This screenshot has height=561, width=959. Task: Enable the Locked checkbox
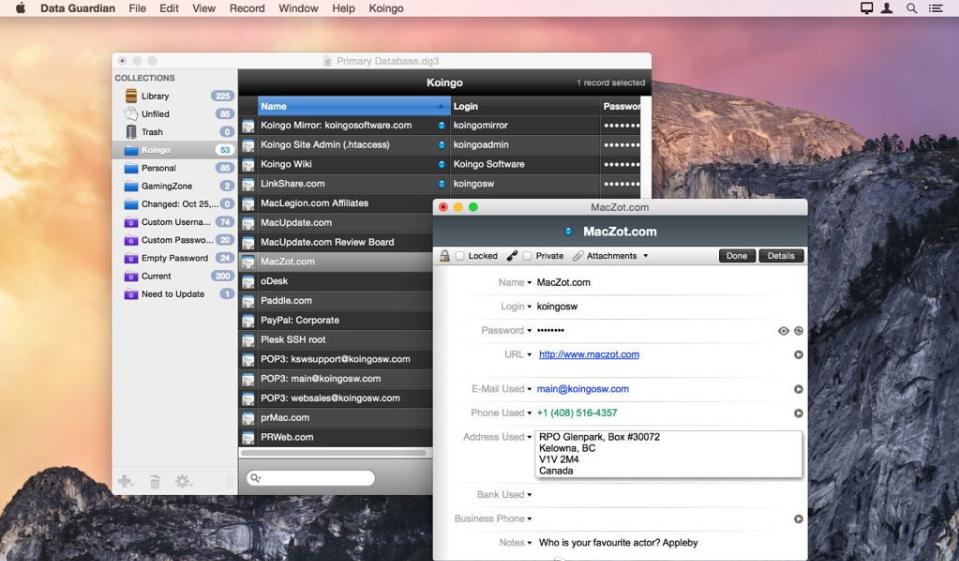pos(460,256)
